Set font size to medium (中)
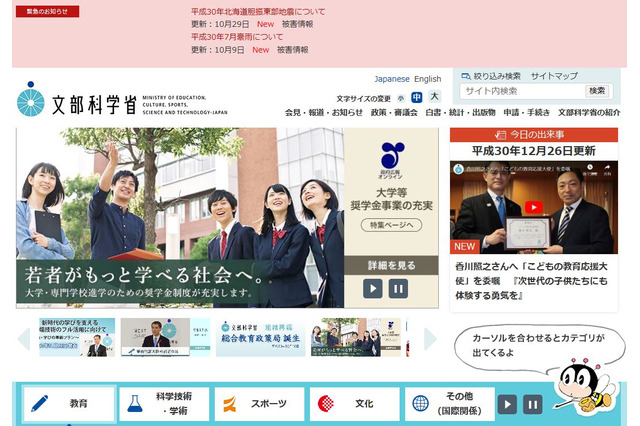The height and width of the screenshot is (426, 640). [416, 98]
